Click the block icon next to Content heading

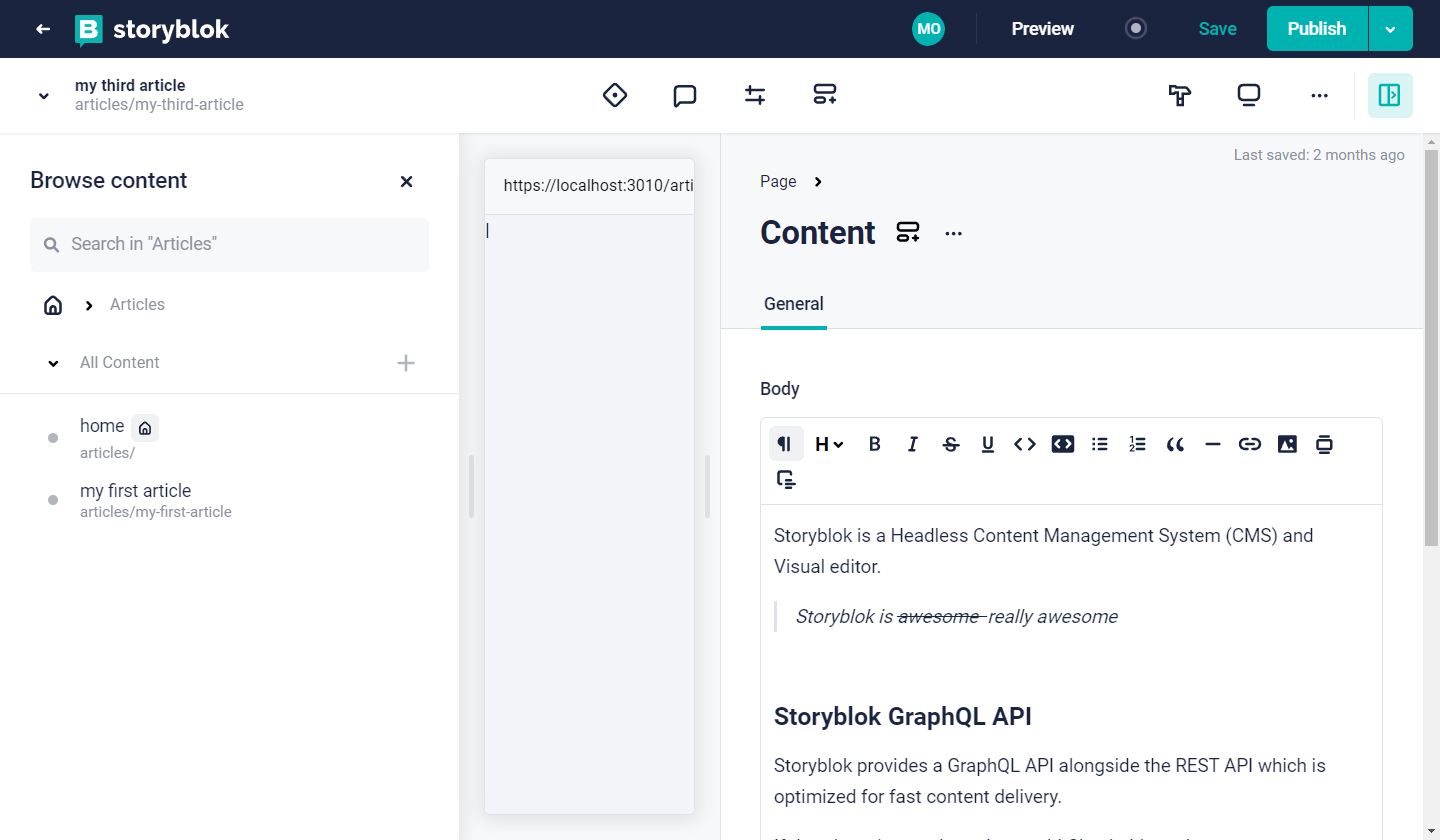(x=908, y=233)
